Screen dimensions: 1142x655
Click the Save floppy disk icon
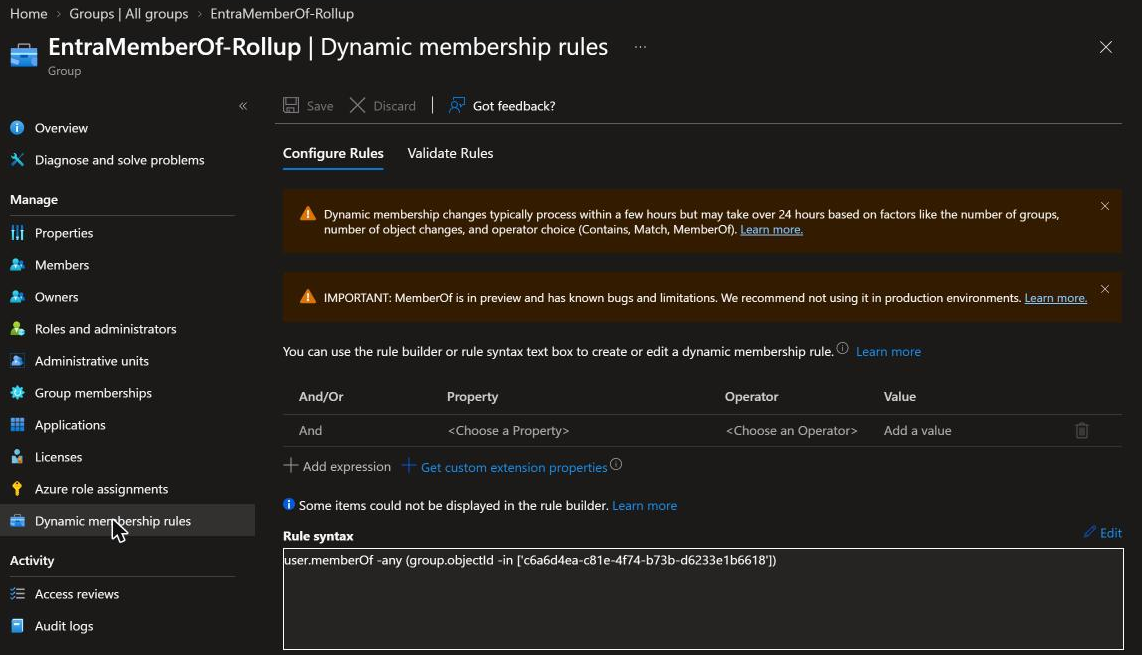291,106
